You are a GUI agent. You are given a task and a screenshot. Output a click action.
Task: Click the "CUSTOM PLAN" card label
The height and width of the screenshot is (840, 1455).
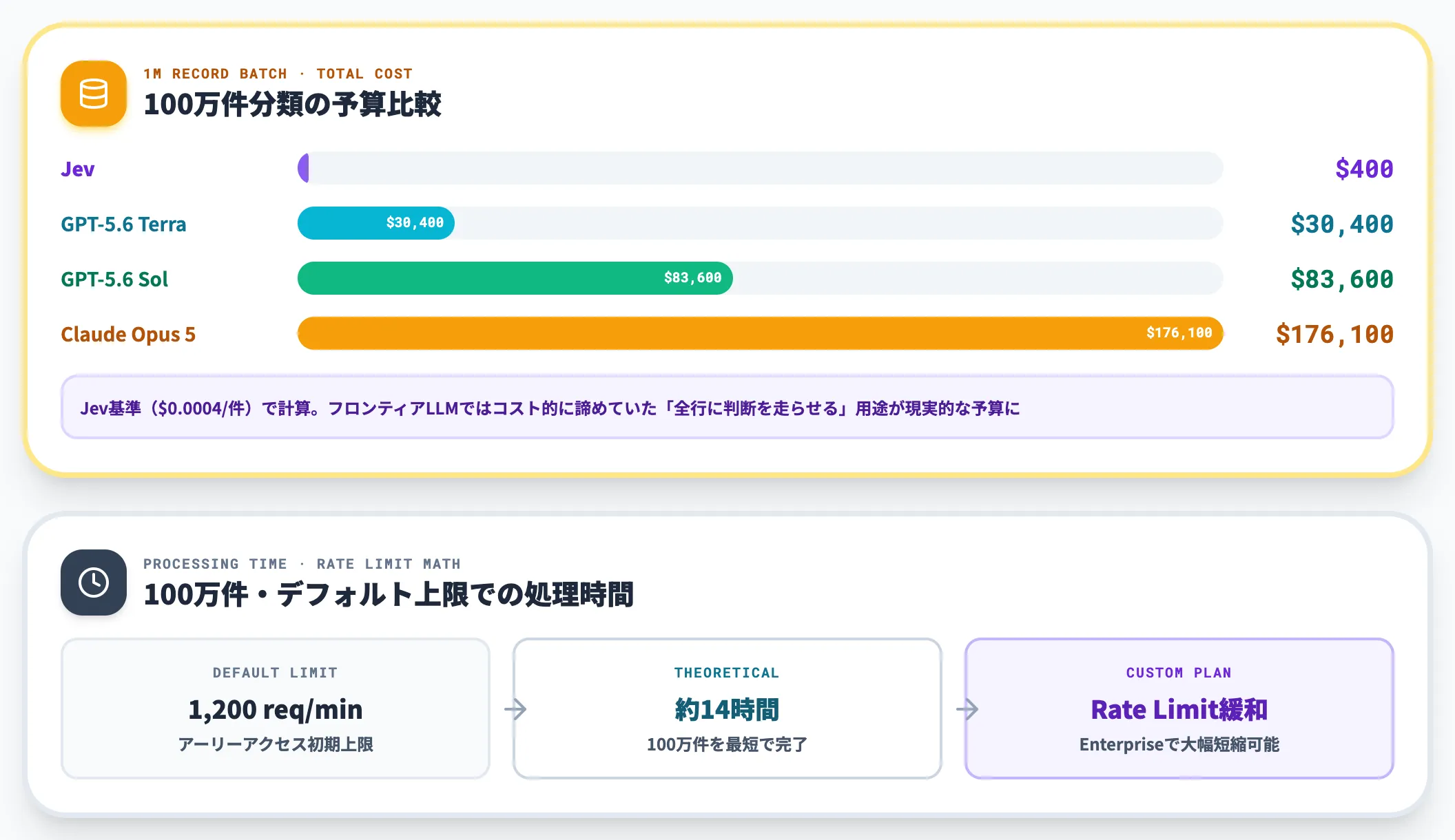pyautogui.click(x=1179, y=673)
